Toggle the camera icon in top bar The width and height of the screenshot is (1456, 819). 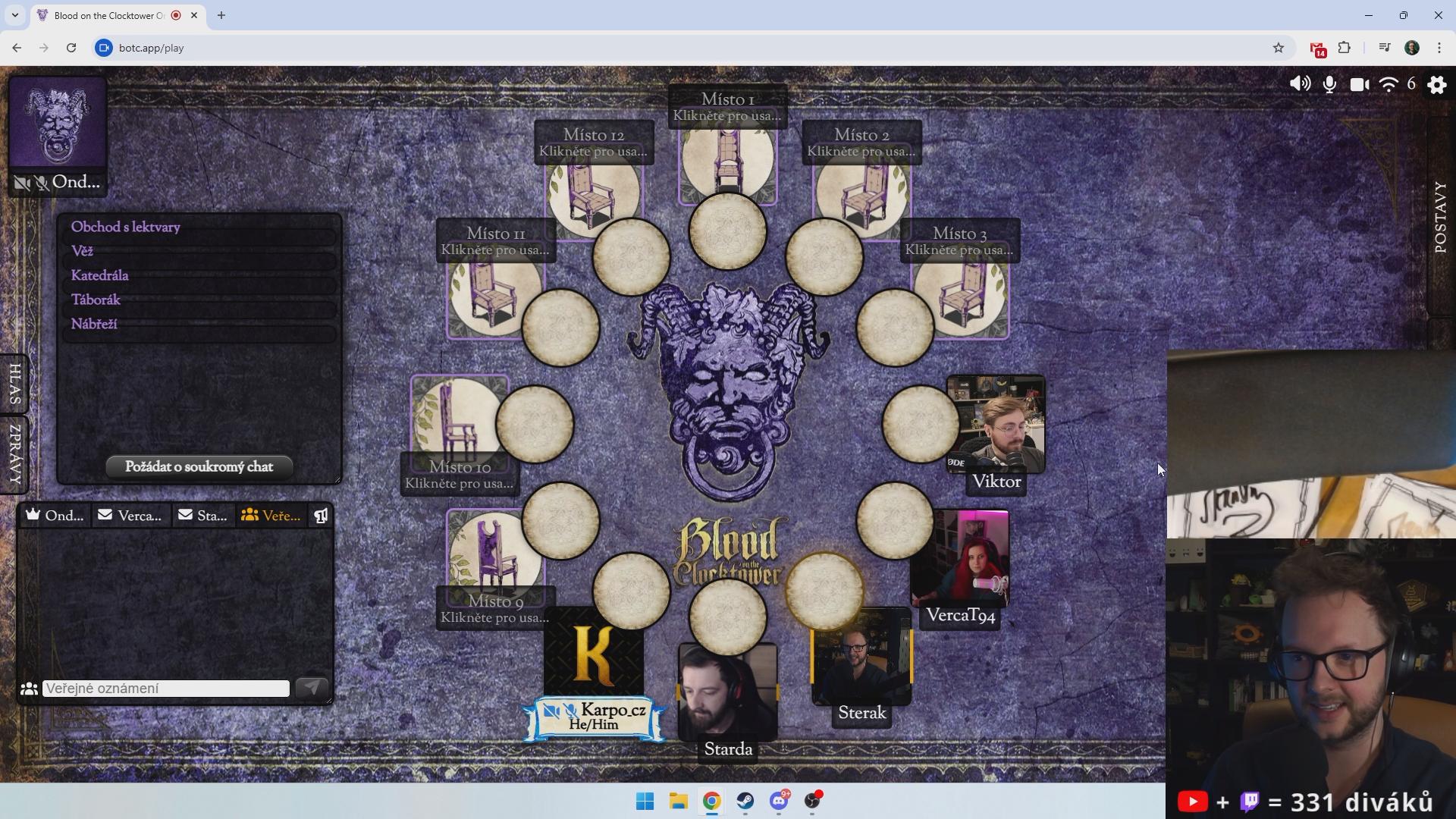coord(1359,84)
